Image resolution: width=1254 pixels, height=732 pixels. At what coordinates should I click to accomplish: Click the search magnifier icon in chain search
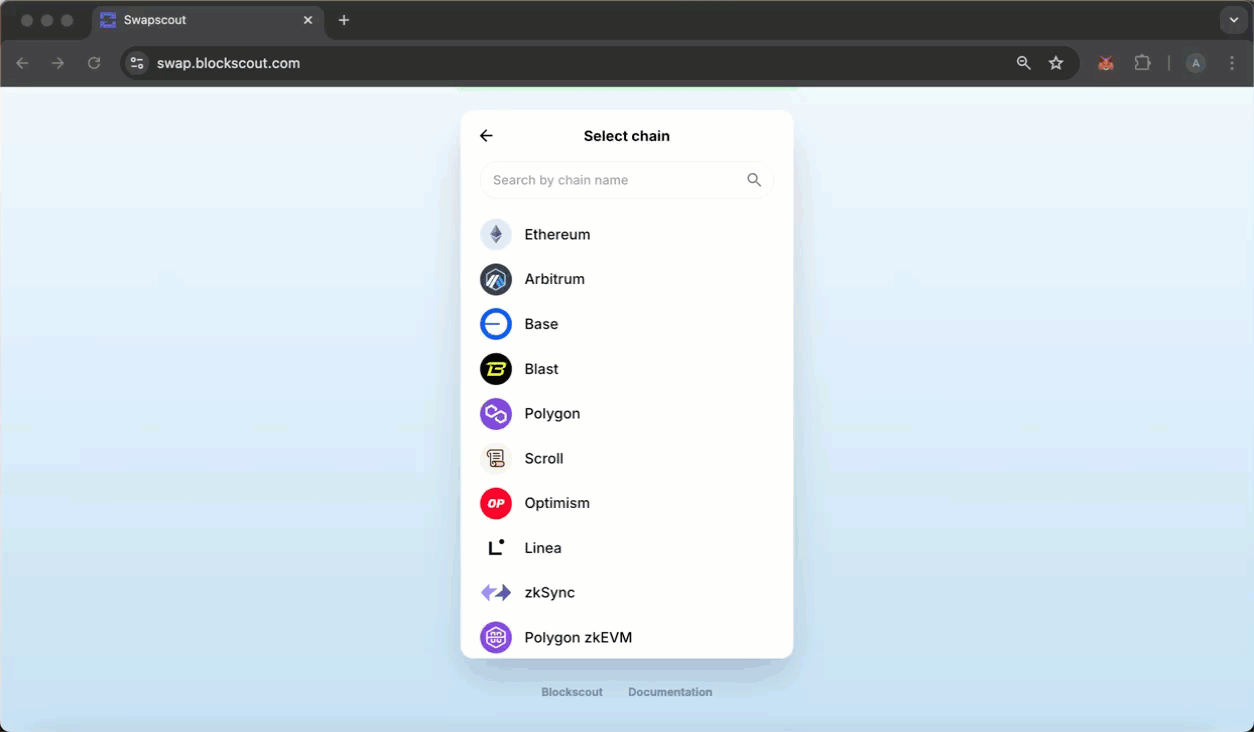tap(754, 180)
